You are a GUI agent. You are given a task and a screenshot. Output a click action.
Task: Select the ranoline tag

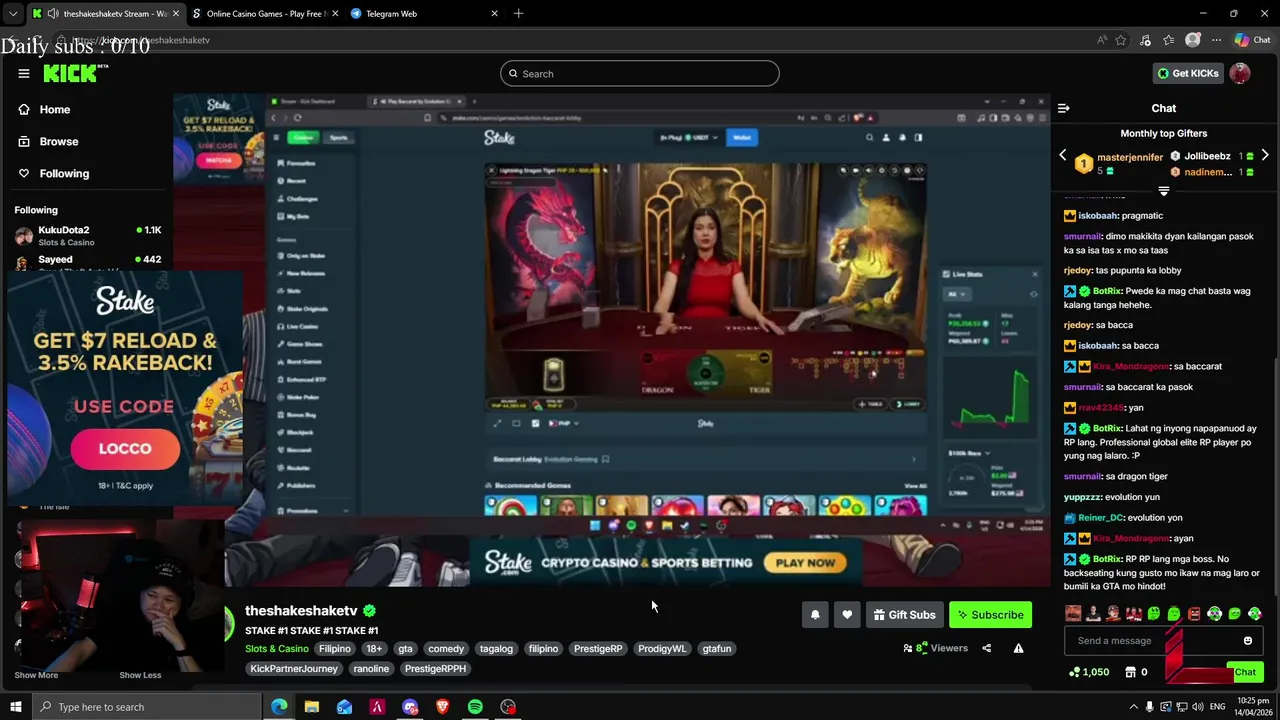click(x=371, y=668)
